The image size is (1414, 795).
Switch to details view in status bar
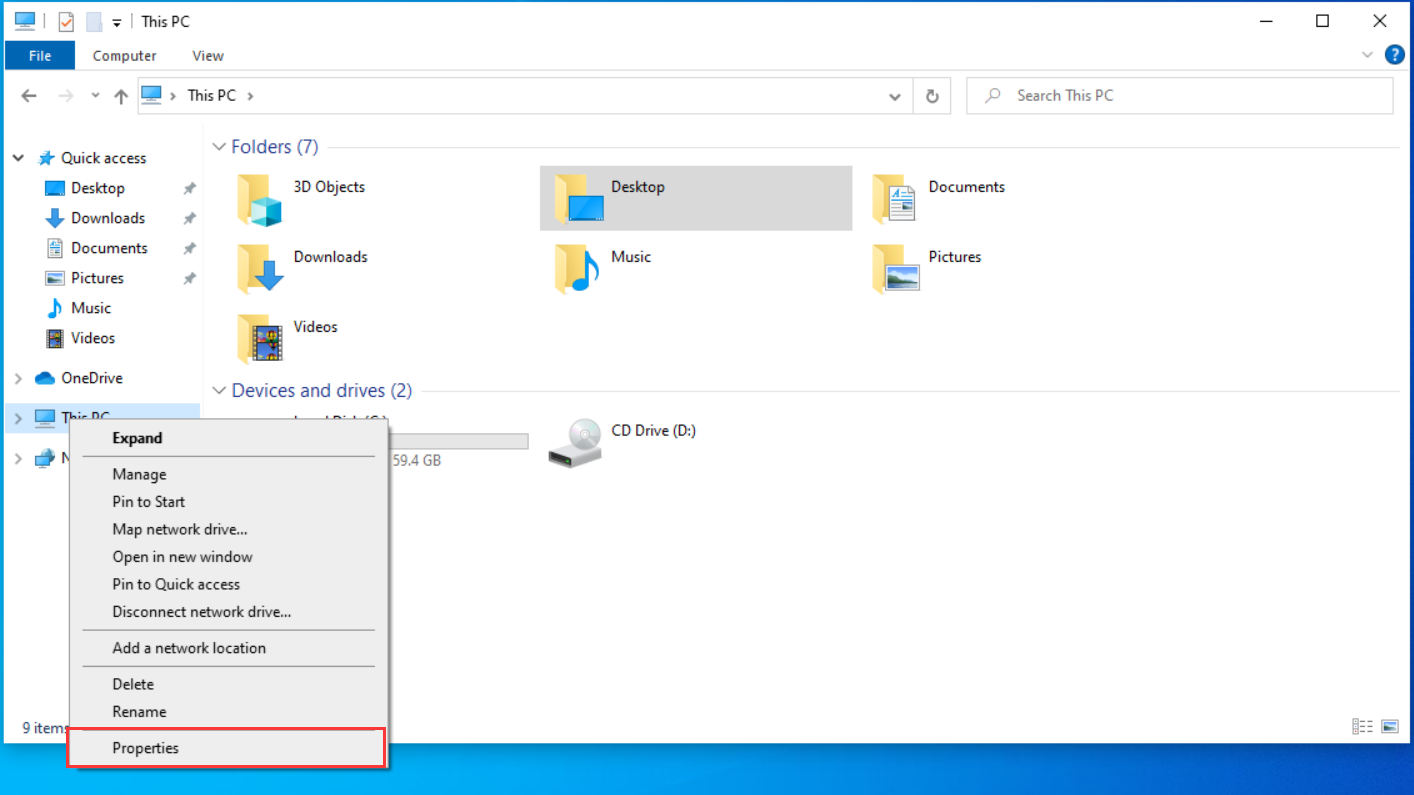[1362, 727]
